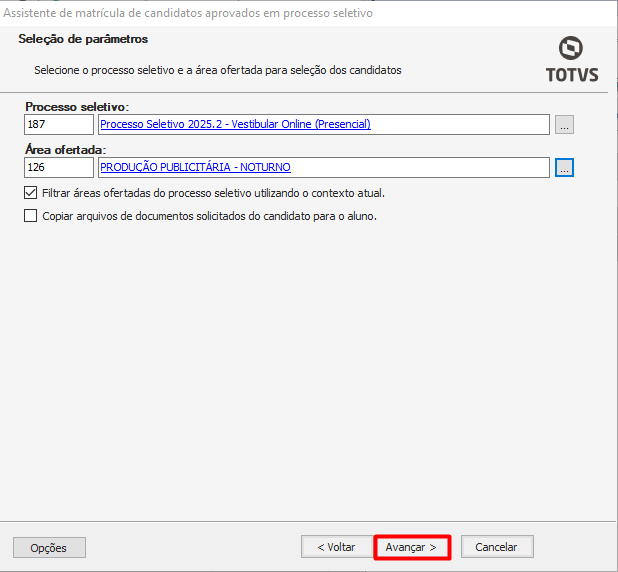The image size is (618, 572).
Task: Click the Opções button
Action: click(49, 547)
